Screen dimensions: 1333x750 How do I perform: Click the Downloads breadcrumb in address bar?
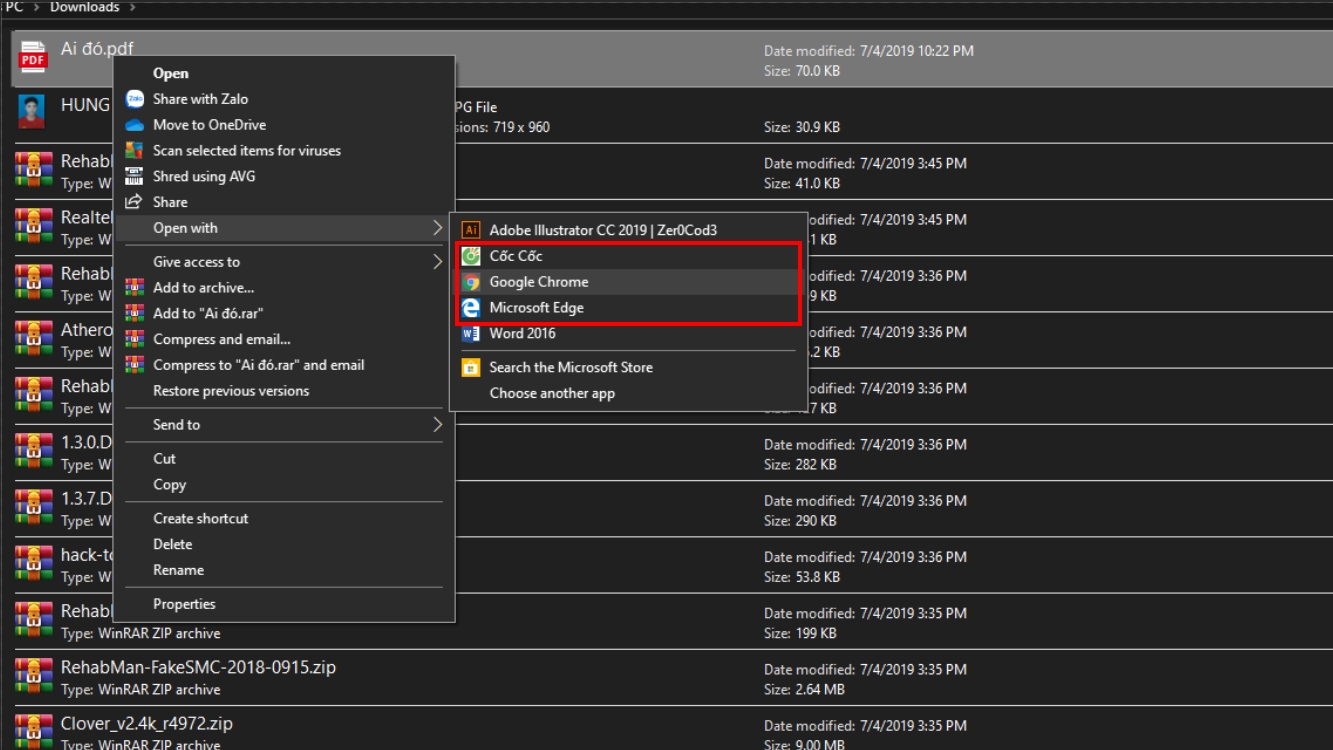point(84,7)
